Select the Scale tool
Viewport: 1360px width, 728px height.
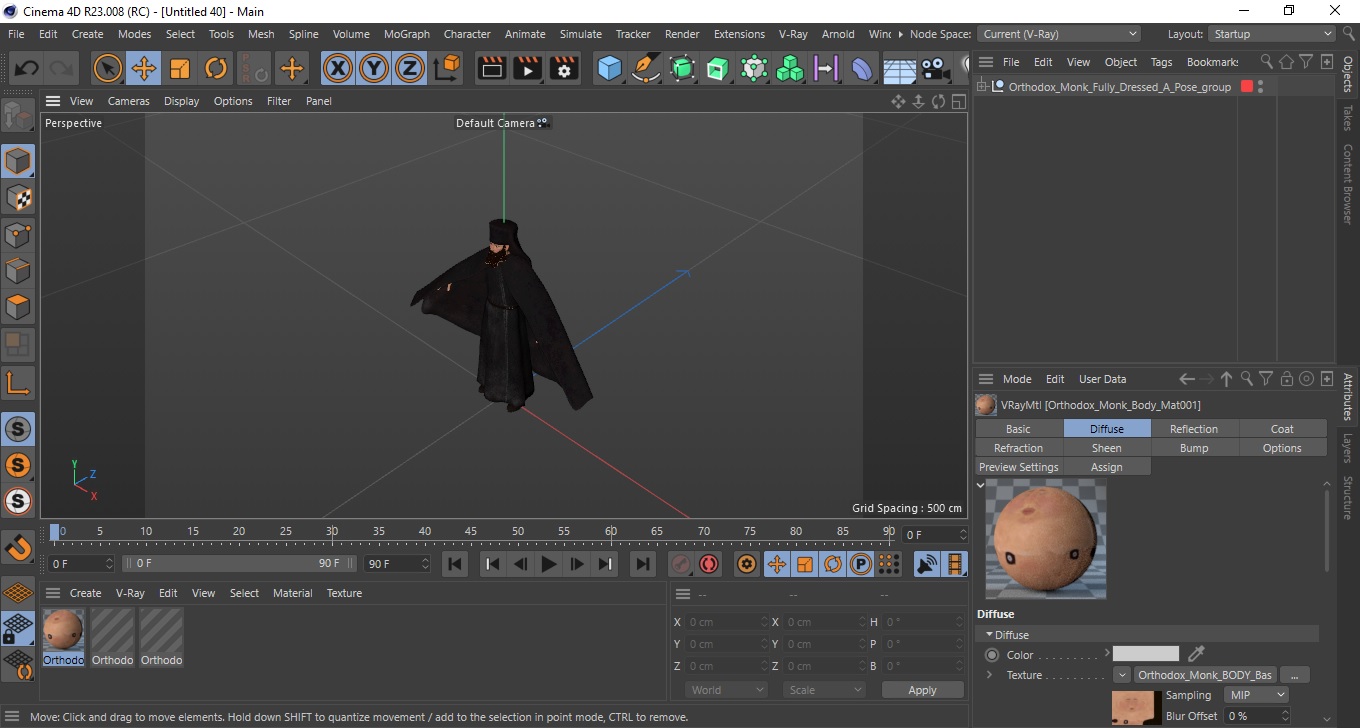click(x=180, y=69)
